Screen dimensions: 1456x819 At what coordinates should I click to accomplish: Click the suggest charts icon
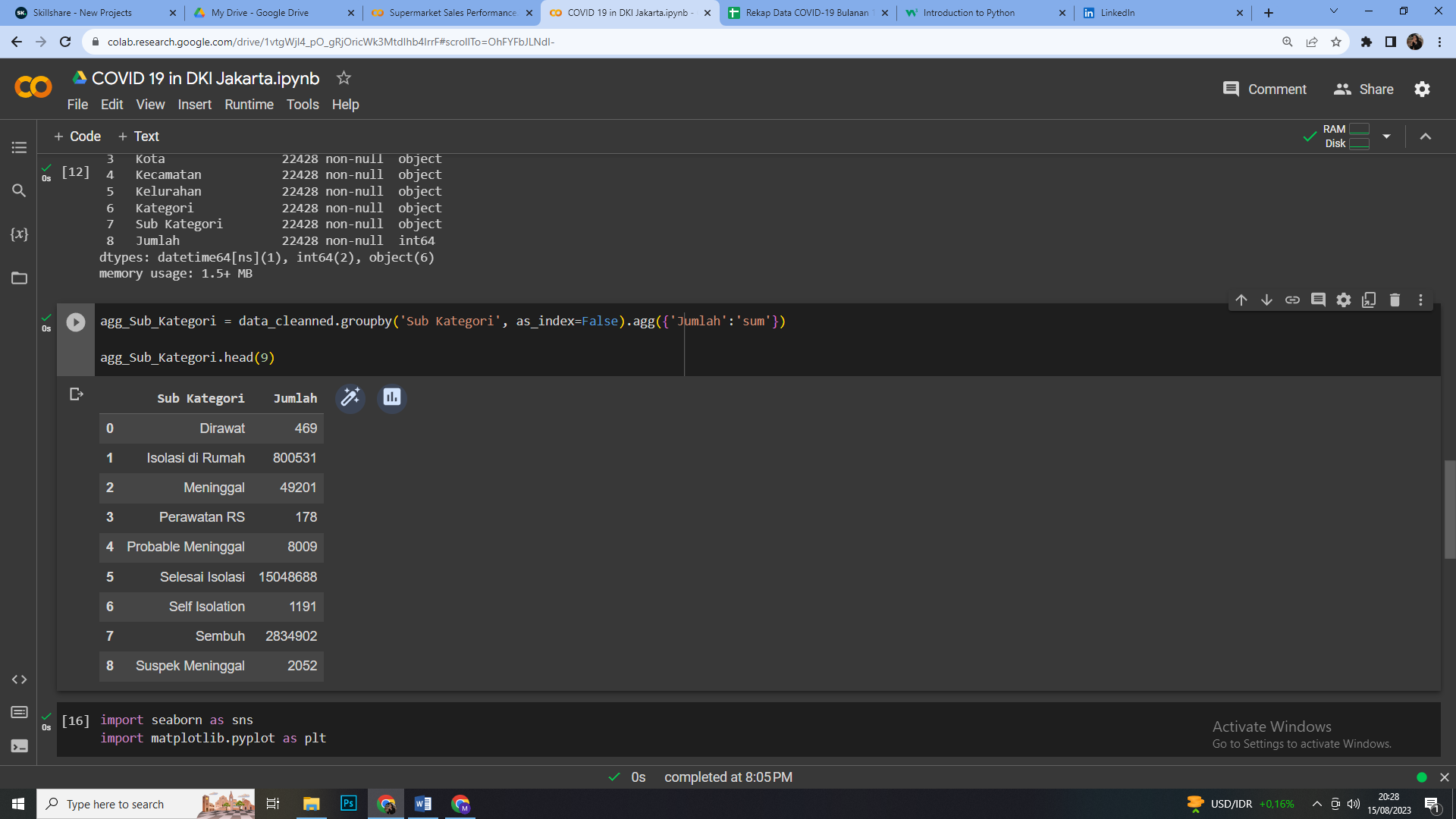click(392, 397)
